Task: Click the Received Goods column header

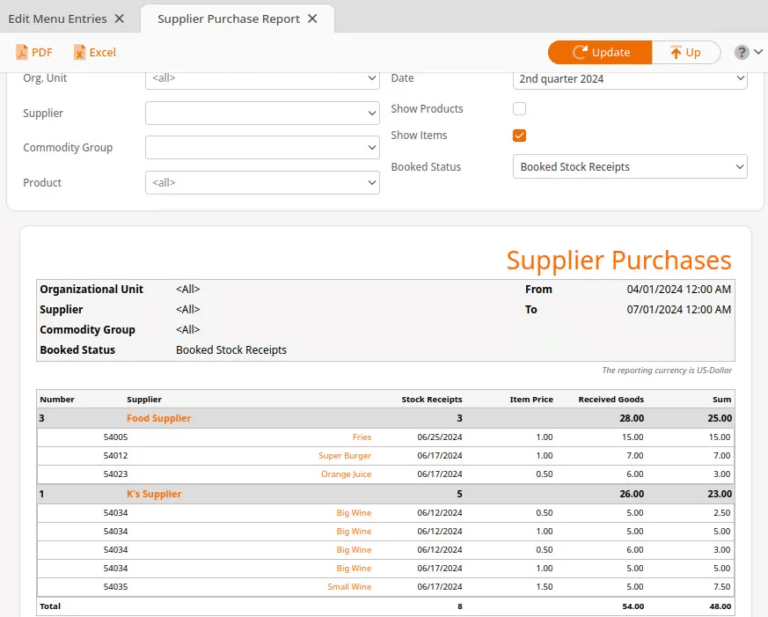Action: pyautogui.click(x=611, y=400)
